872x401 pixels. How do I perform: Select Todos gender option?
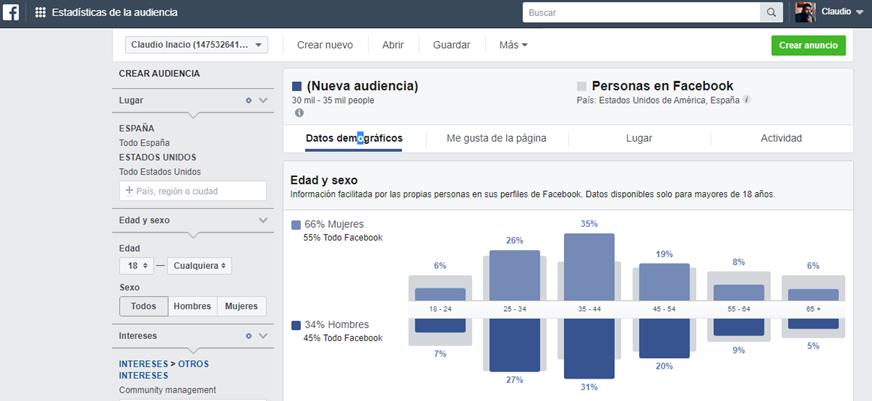(143, 306)
